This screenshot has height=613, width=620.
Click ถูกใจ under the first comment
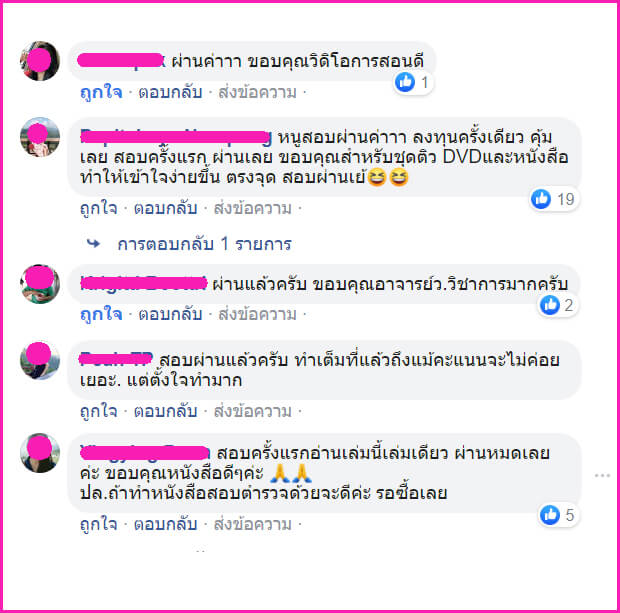pos(101,93)
